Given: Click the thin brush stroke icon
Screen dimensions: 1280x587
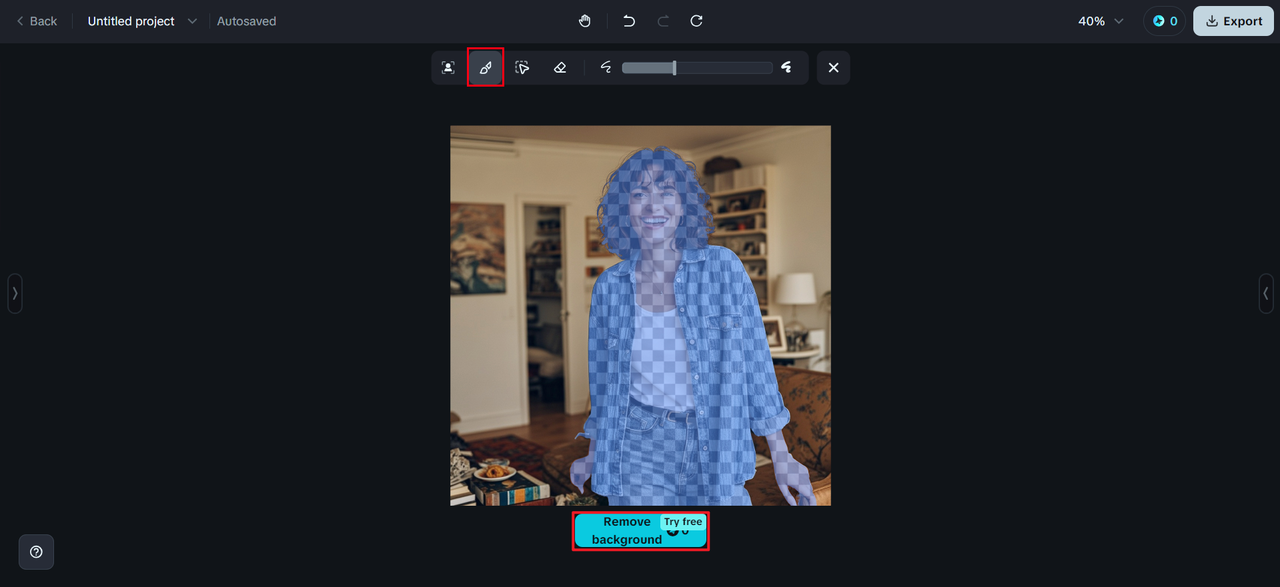Looking at the screenshot, I should (606, 68).
